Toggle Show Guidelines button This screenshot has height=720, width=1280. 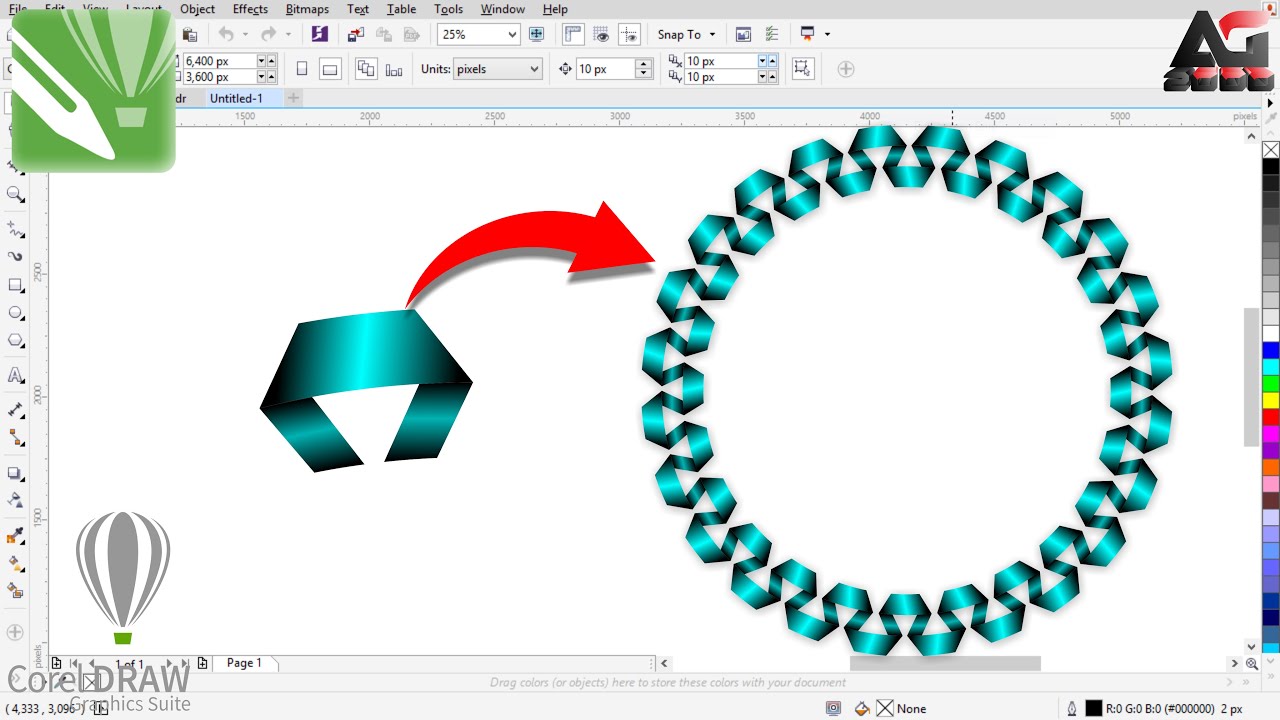pos(629,34)
